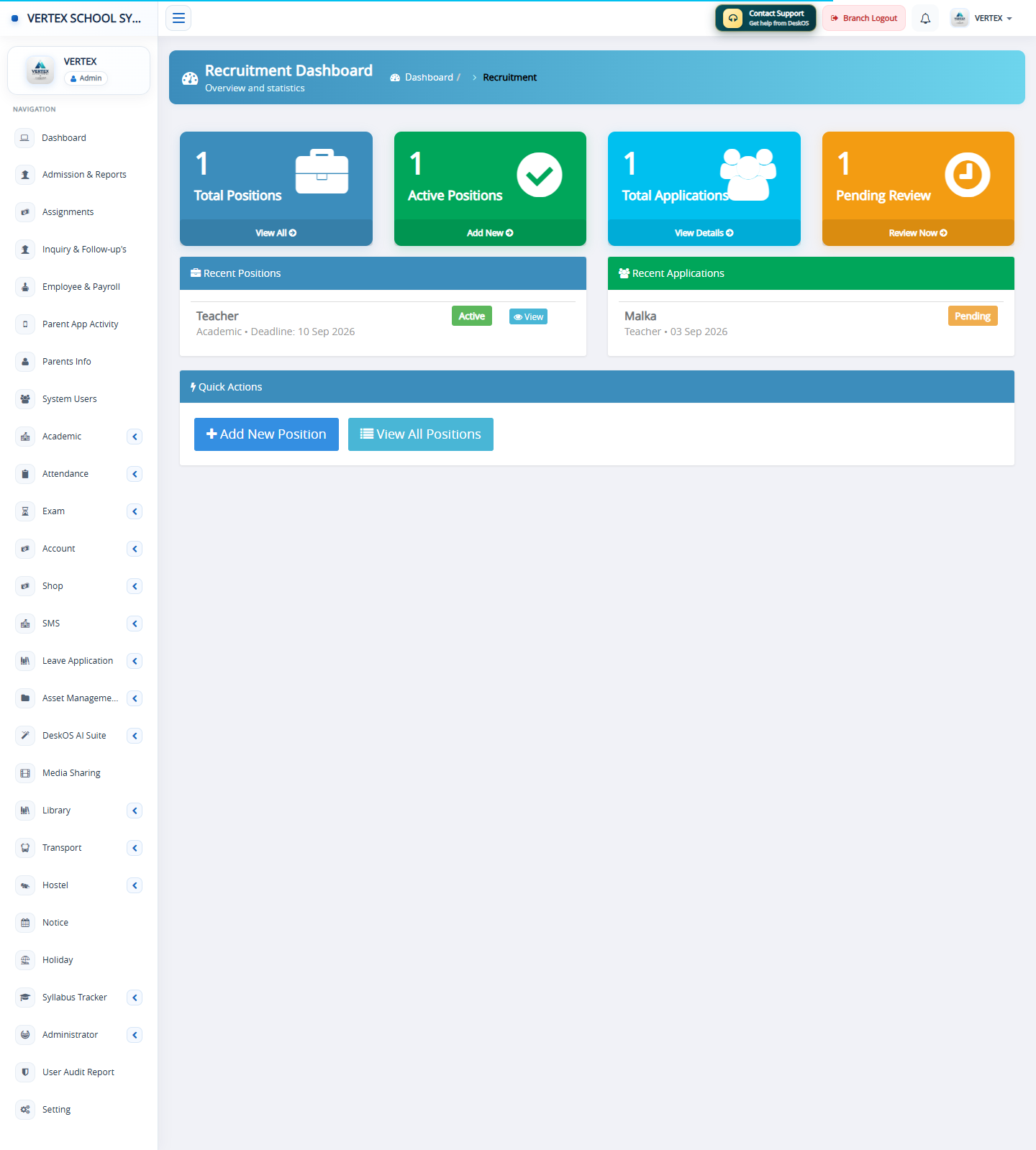Click the Pending badge for Malka
The width and height of the screenshot is (1036, 1150).
pyautogui.click(x=973, y=316)
